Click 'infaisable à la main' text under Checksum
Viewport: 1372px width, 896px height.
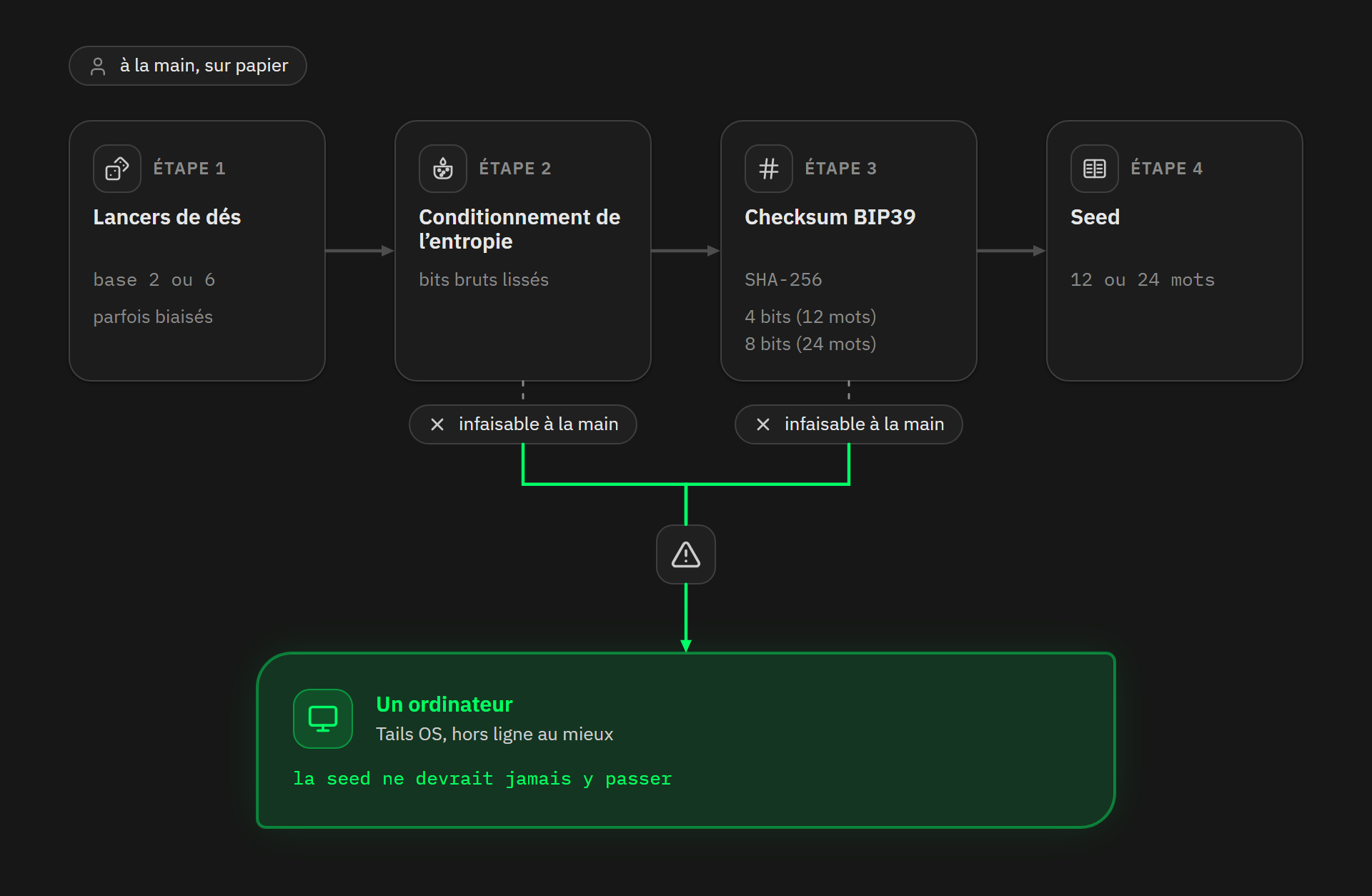tap(864, 424)
